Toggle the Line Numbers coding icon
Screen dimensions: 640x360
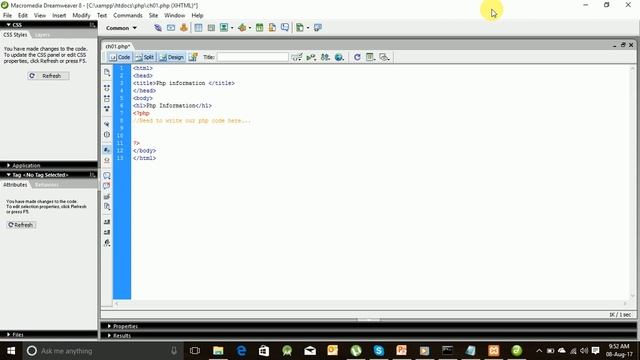[107, 150]
